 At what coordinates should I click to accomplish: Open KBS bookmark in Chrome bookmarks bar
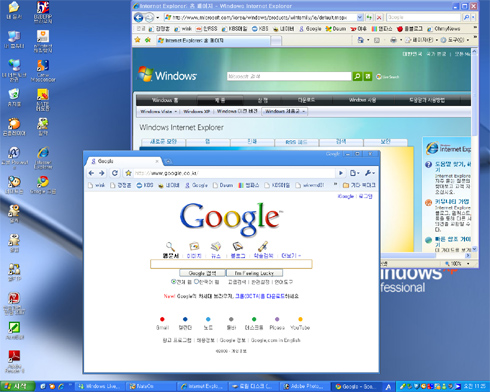(145, 185)
